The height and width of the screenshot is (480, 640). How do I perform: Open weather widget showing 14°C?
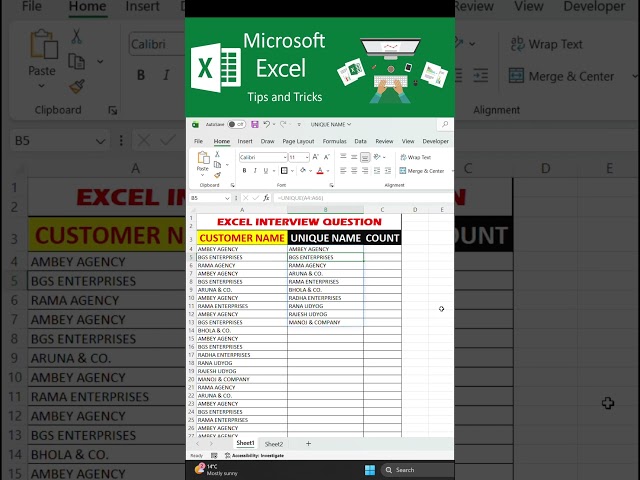216,470
